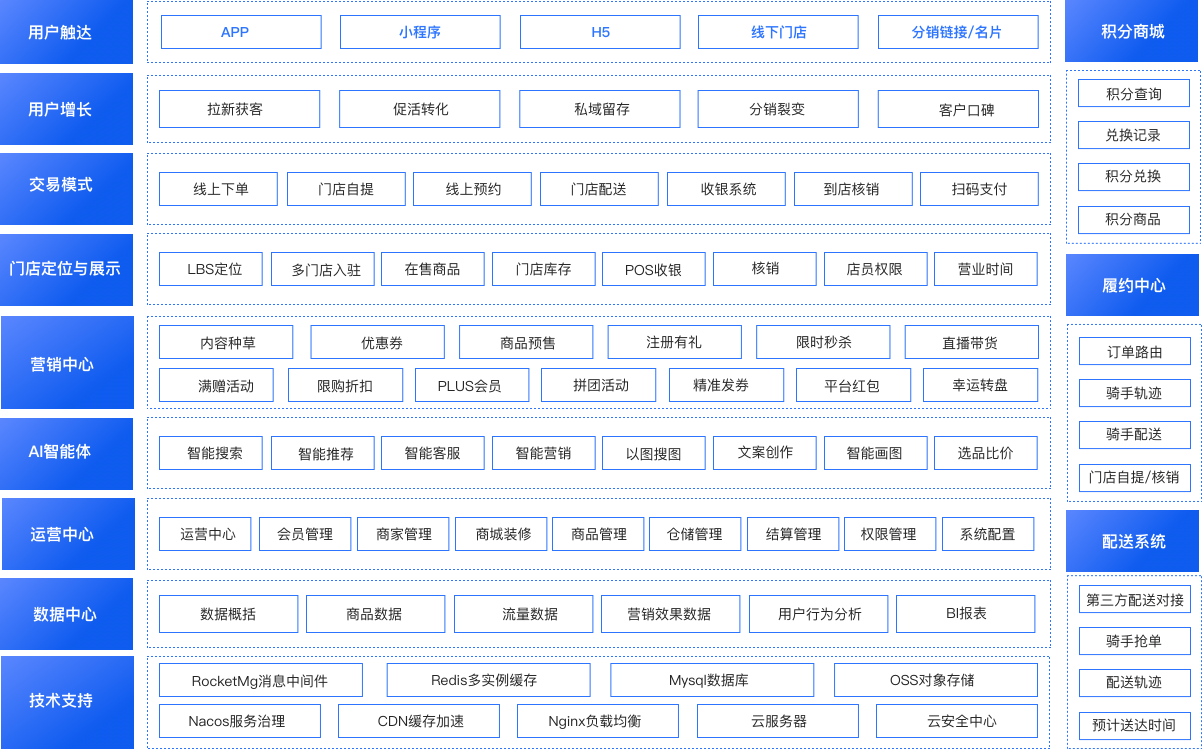Open the 用户增长 category tab
This screenshot has width=1202, height=749.
[66, 109]
